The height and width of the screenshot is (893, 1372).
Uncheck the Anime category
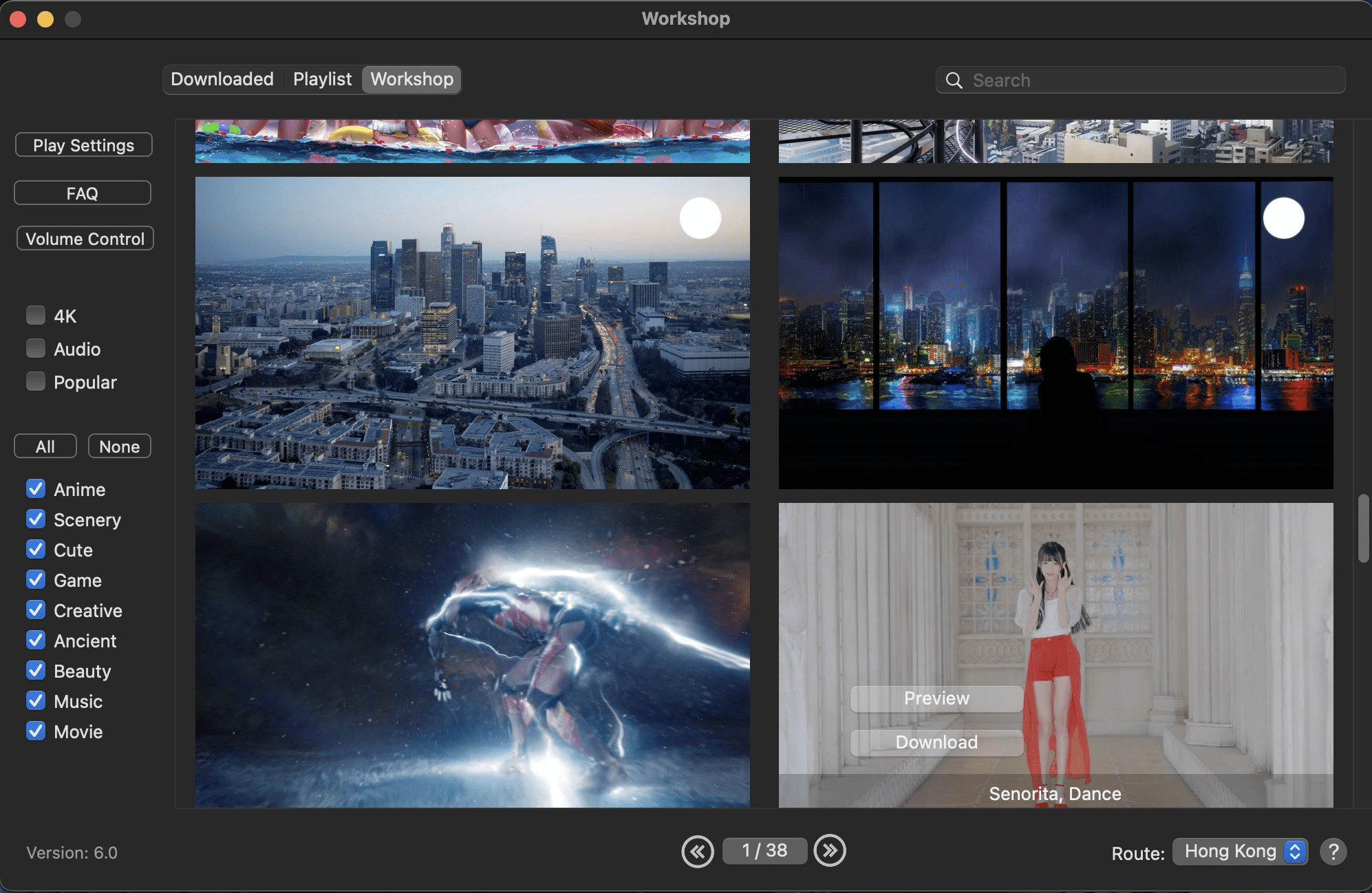(x=36, y=489)
